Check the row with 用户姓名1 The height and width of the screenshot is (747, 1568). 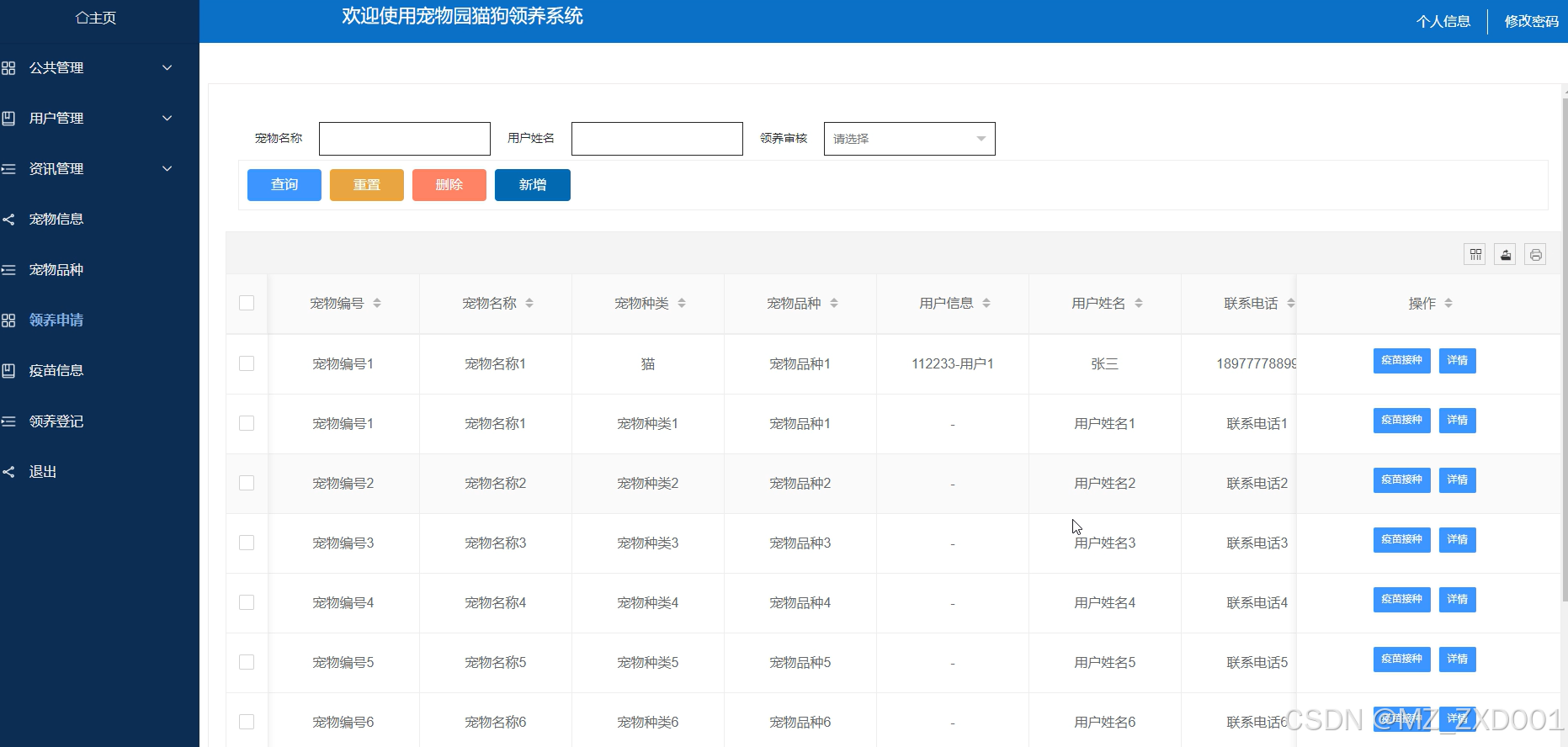247,423
